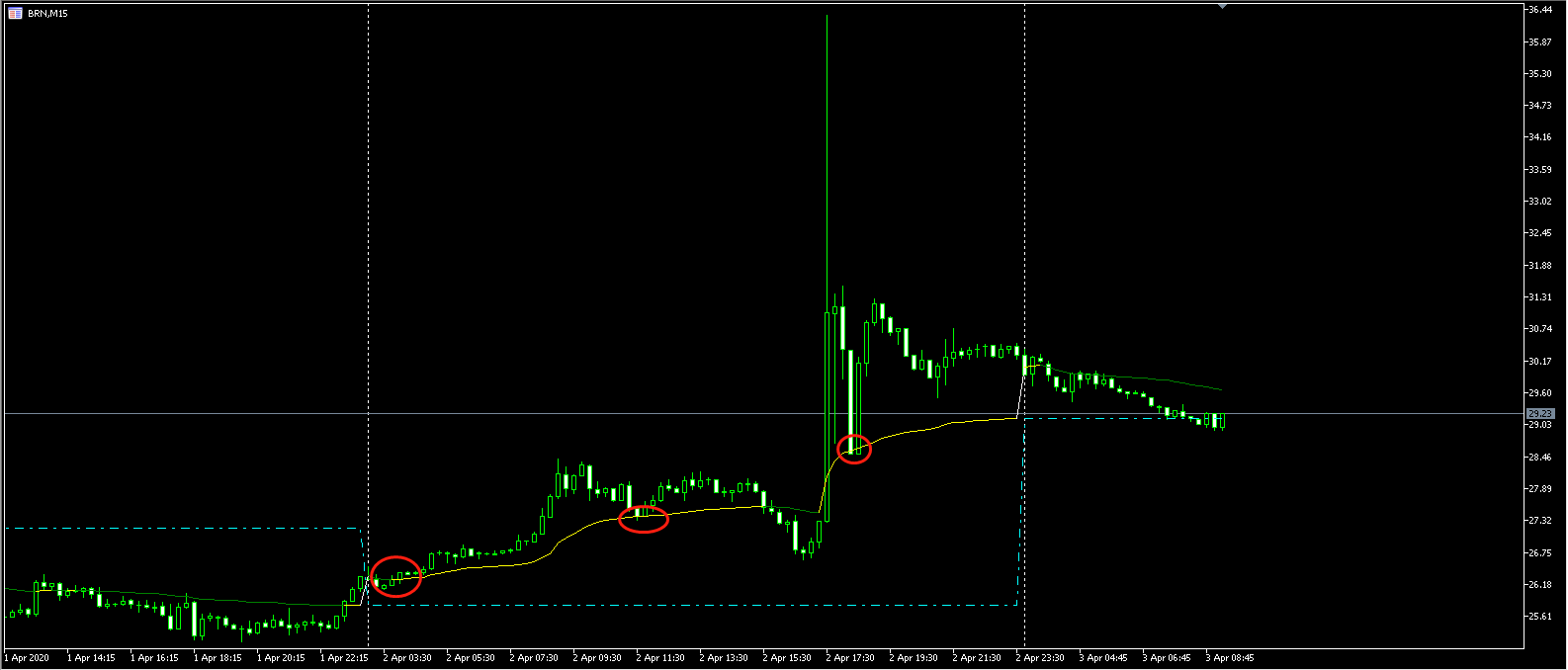Open the one-click trading panel icon

coord(15,13)
